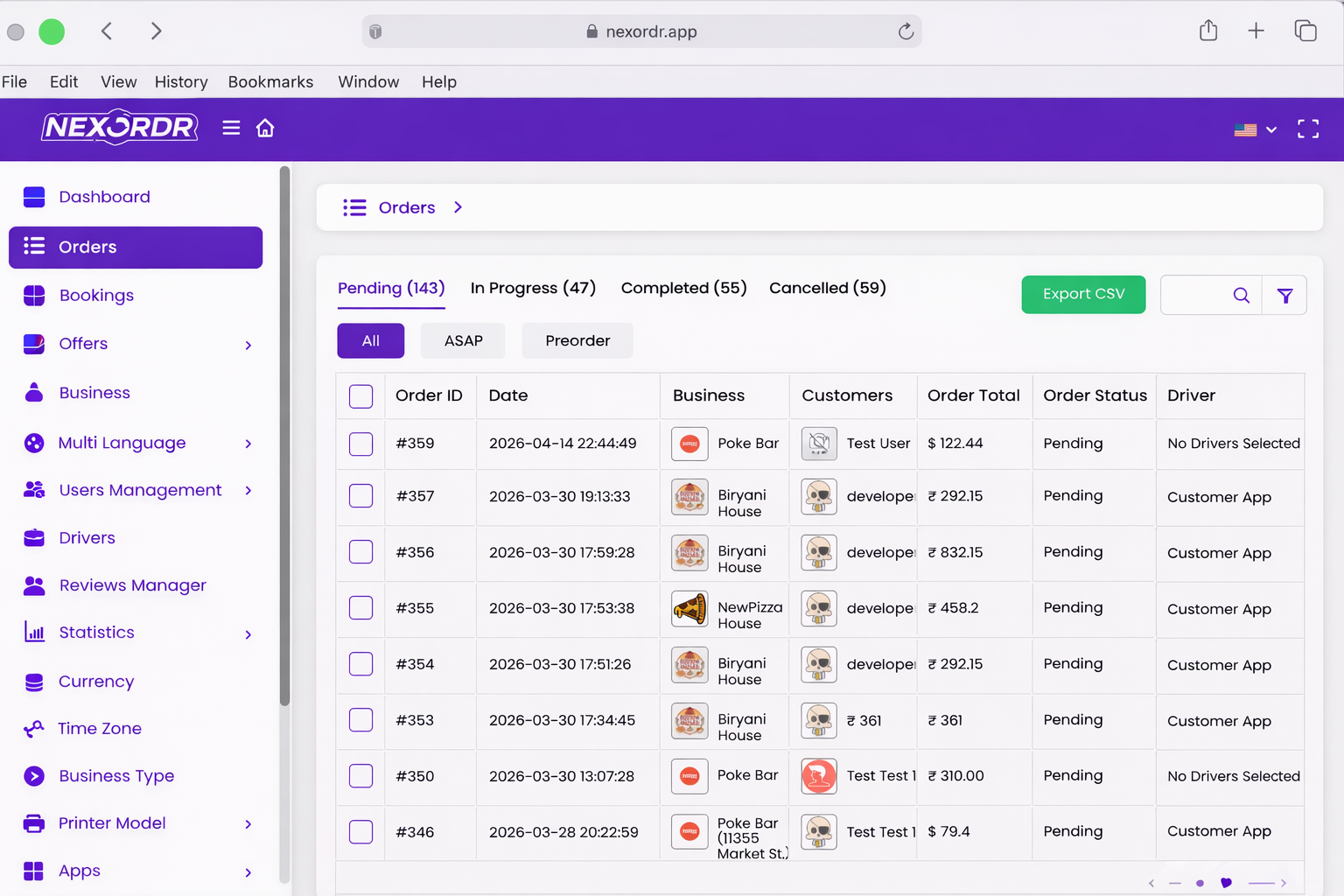
Task: Check the box for order #355
Action: (x=360, y=608)
